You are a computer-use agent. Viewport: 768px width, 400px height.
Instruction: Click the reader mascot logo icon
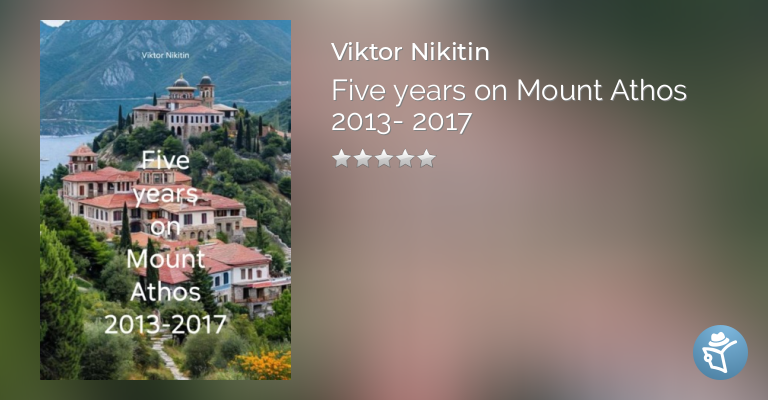[x=720, y=352]
